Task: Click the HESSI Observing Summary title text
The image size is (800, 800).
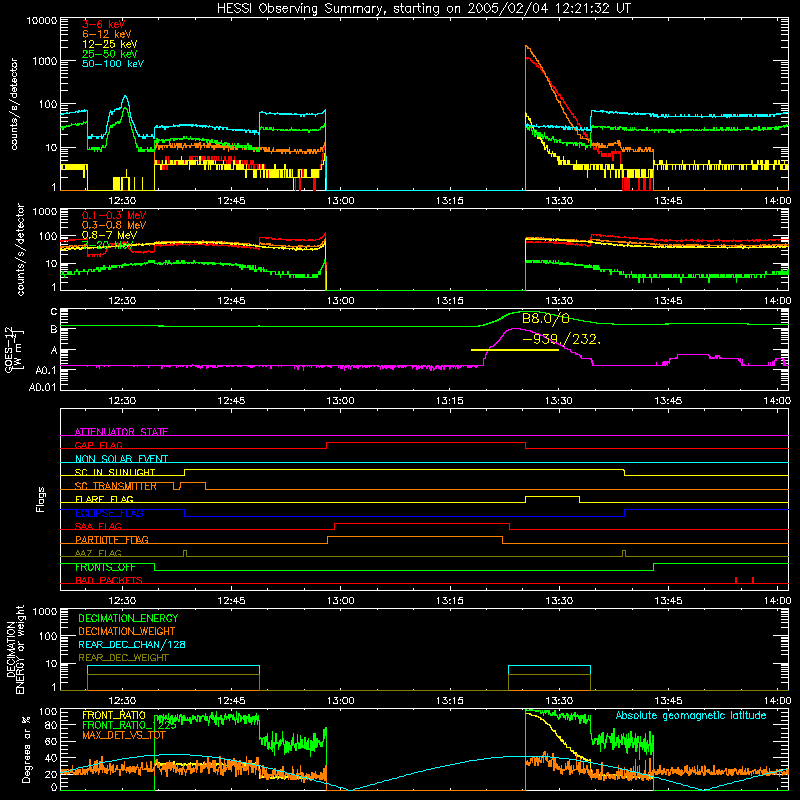Action: [423, 9]
